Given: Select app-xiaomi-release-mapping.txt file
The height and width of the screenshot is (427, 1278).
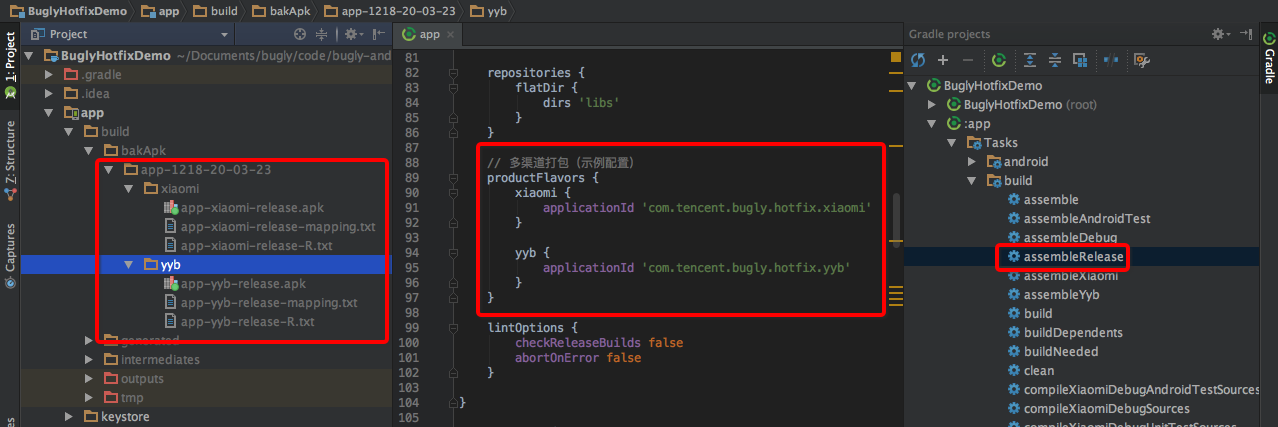Looking at the screenshot, I should tap(270, 227).
